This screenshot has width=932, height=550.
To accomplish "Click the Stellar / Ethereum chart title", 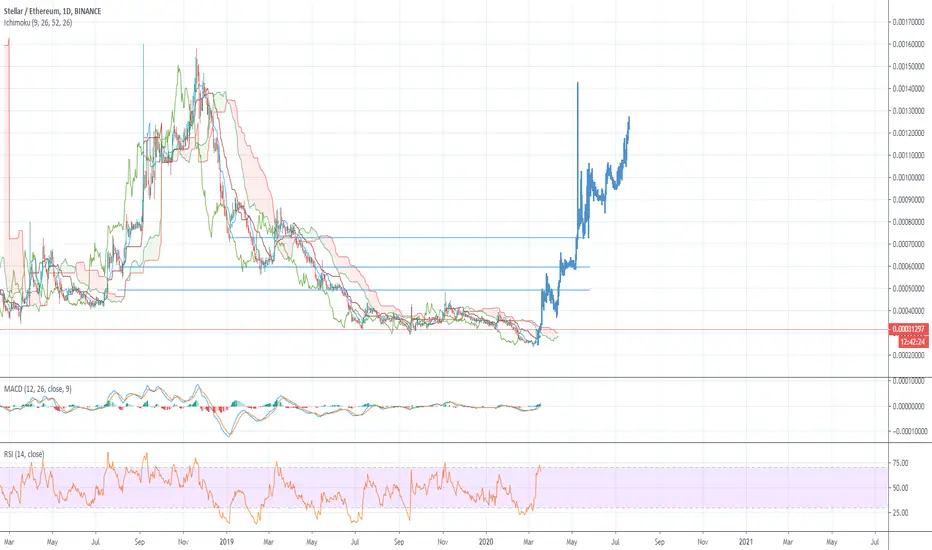I will coord(52,11).
